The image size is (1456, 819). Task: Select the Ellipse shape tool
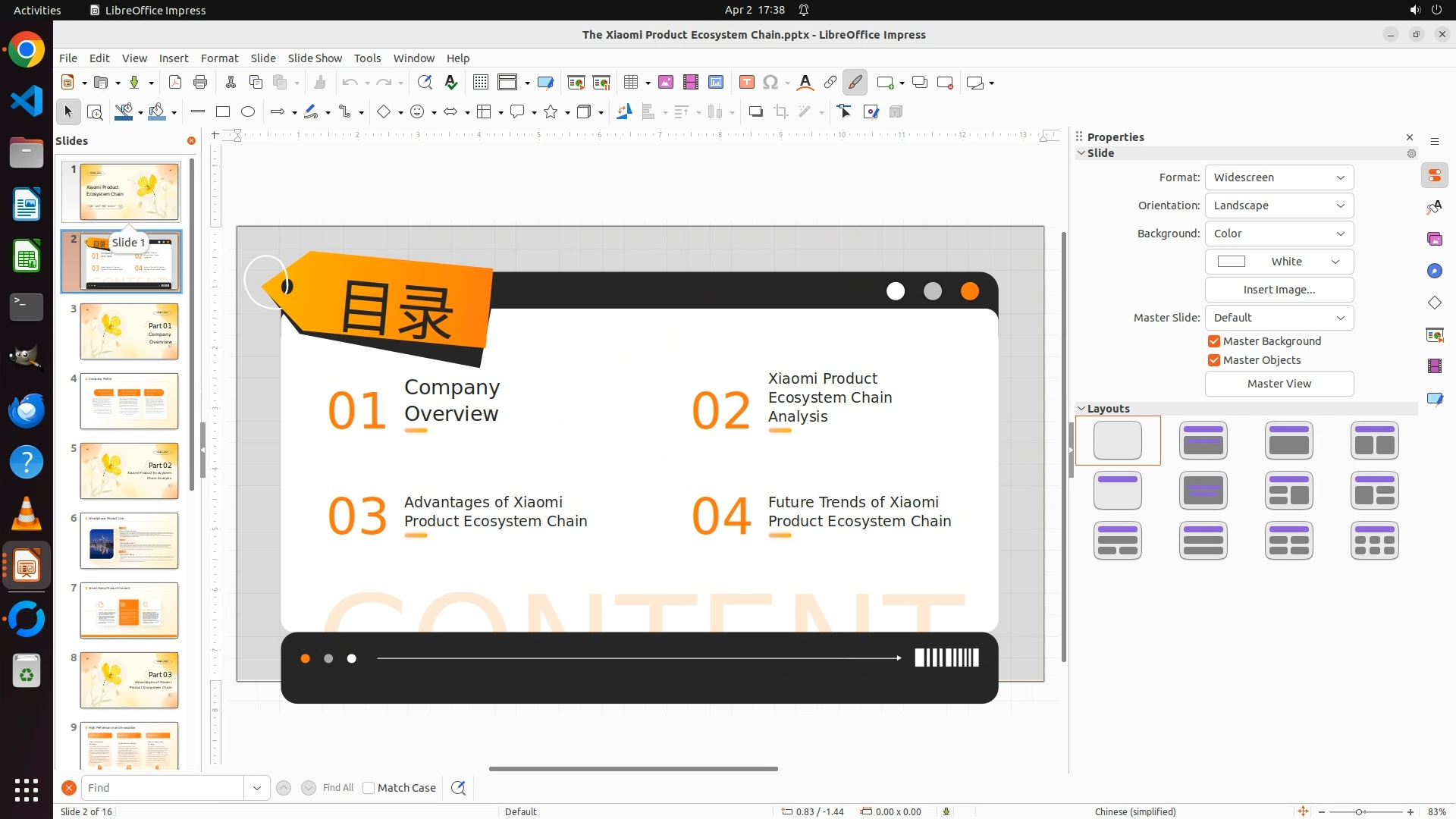coord(248,112)
